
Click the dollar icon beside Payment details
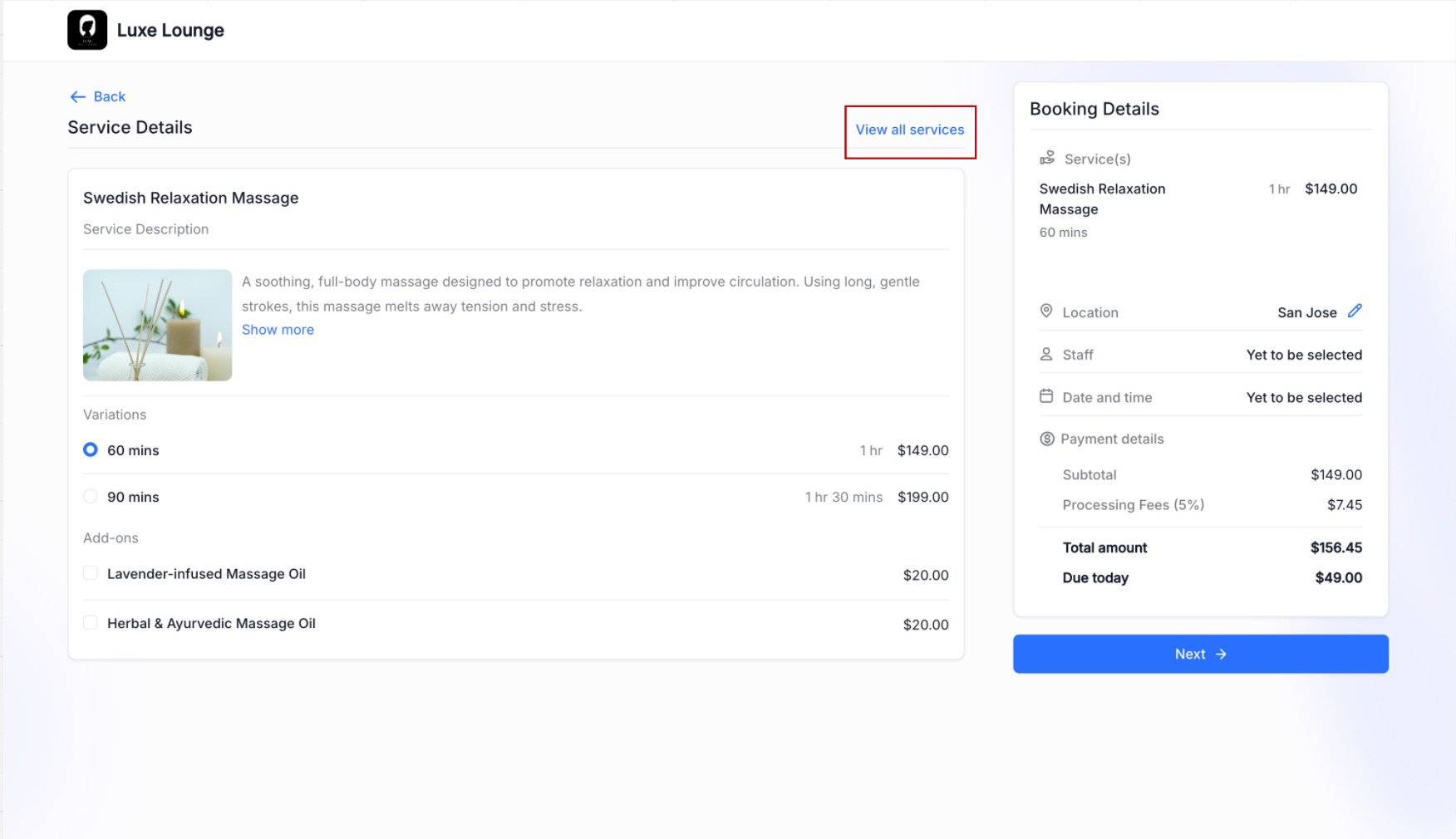tap(1046, 439)
